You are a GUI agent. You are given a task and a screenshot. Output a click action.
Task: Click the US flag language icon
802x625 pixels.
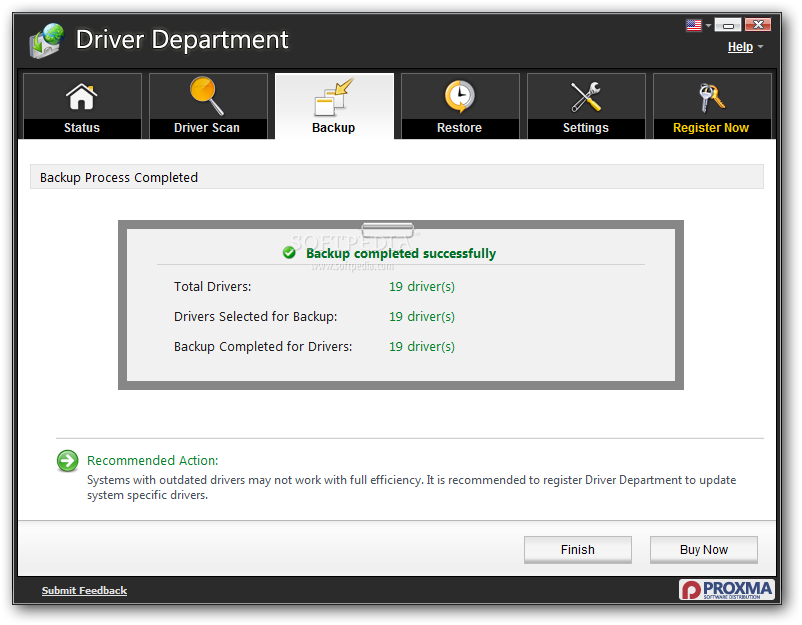coord(694,25)
